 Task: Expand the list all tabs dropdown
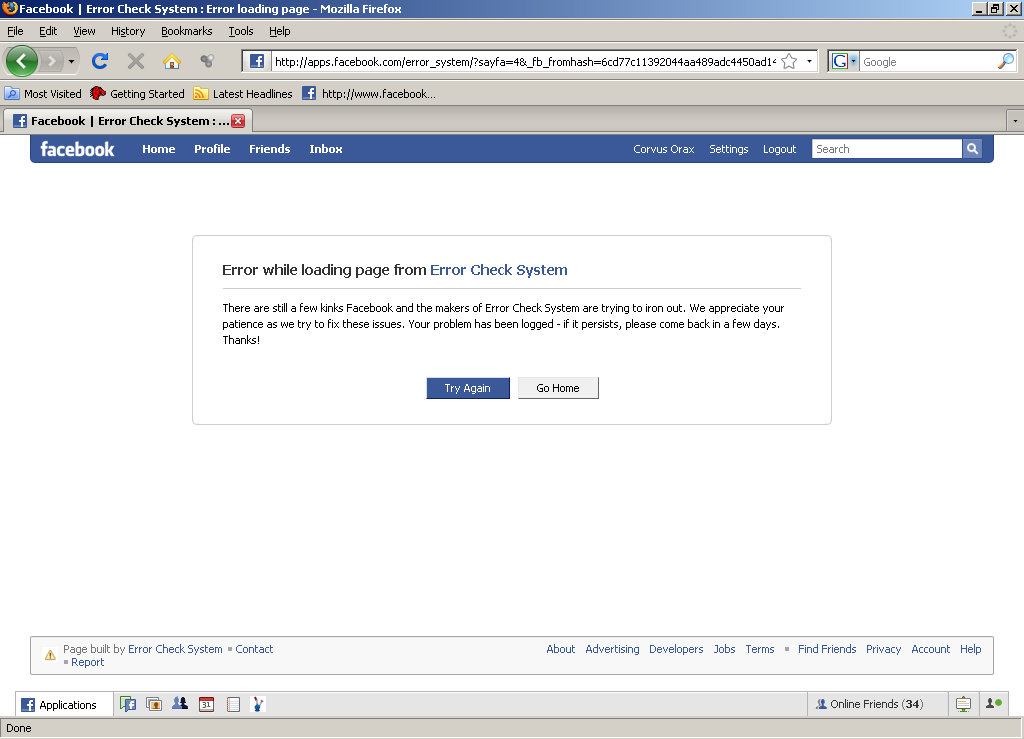(x=1015, y=121)
